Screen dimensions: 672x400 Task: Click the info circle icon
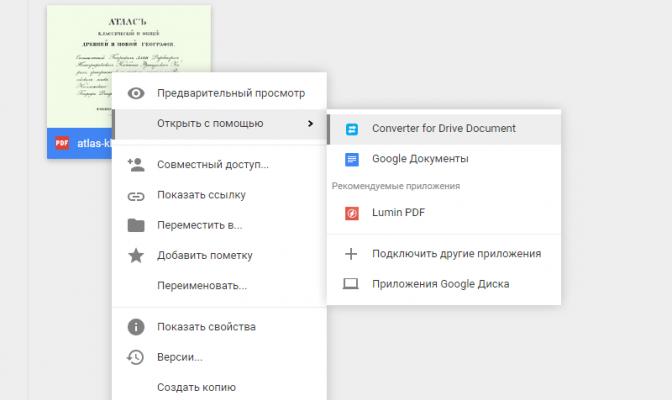(136, 327)
